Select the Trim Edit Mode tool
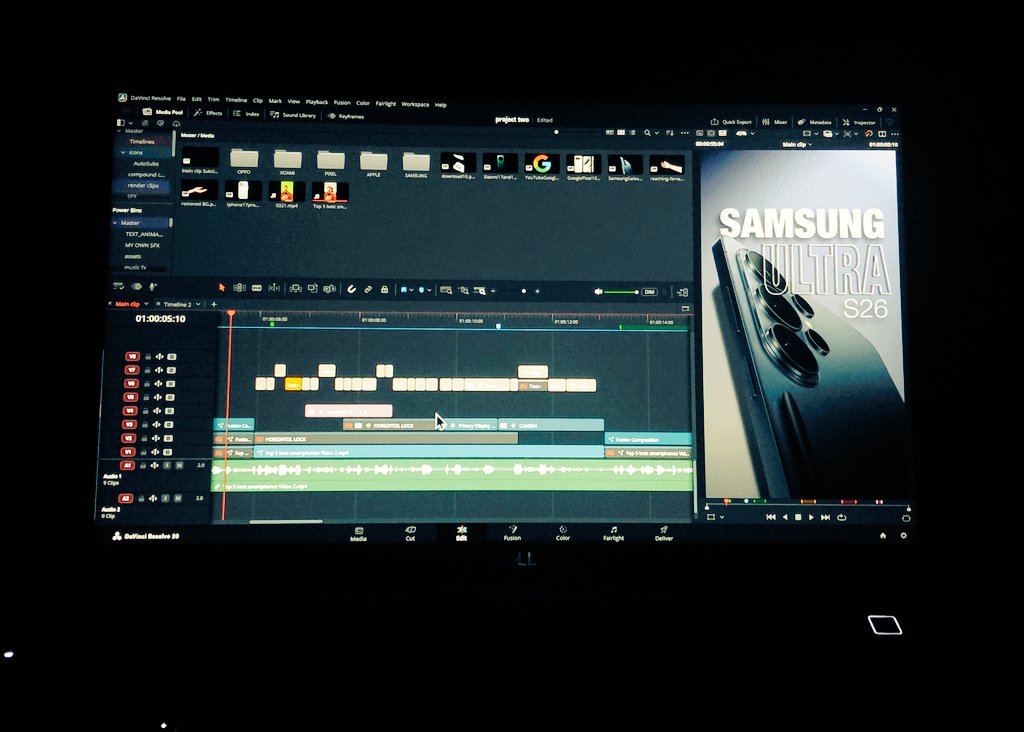The image size is (1024, 732). point(240,288)
